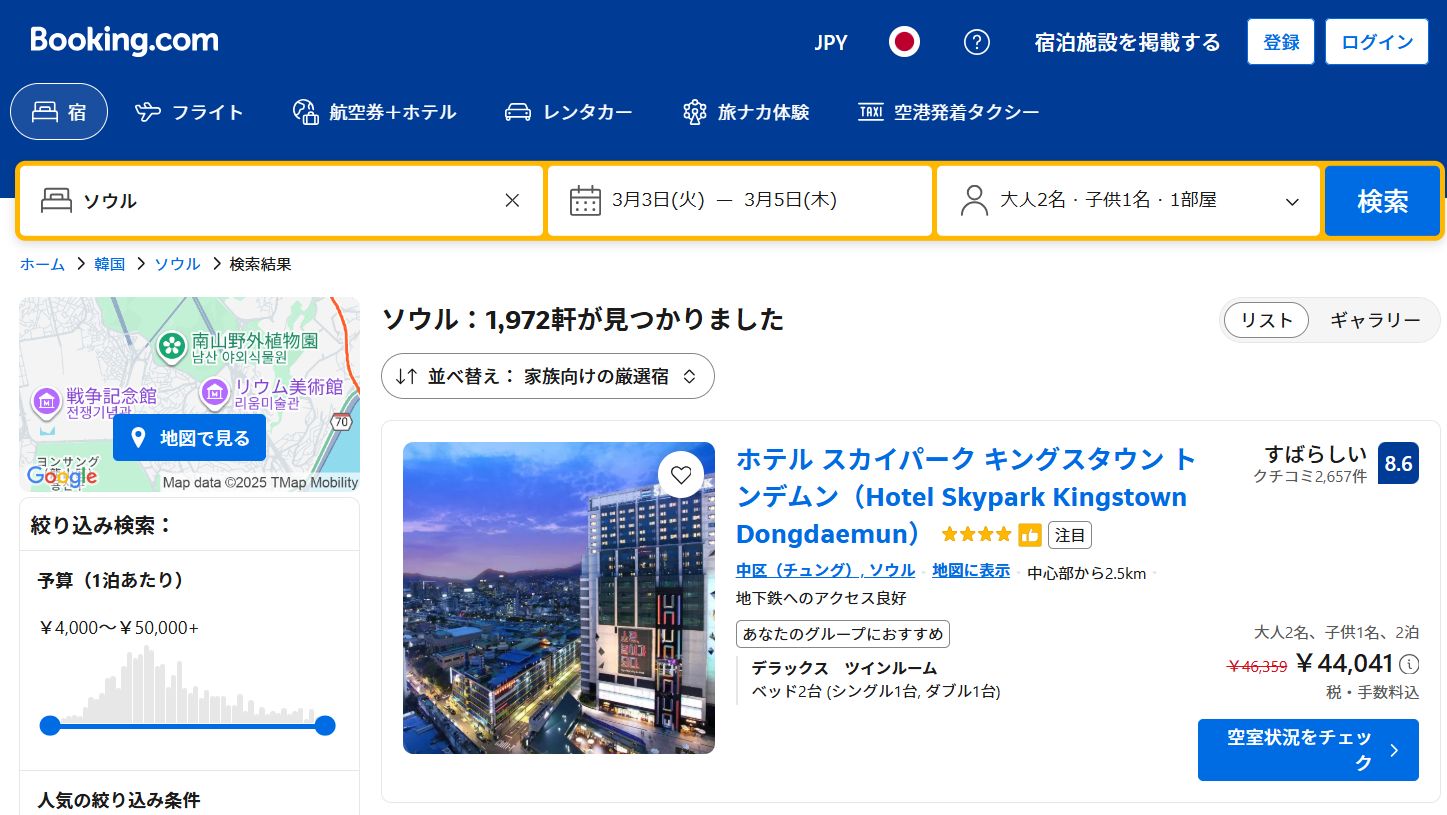Open the 旅ナカ体験 section
1447x815 pixels.
[x=694, y=112]
